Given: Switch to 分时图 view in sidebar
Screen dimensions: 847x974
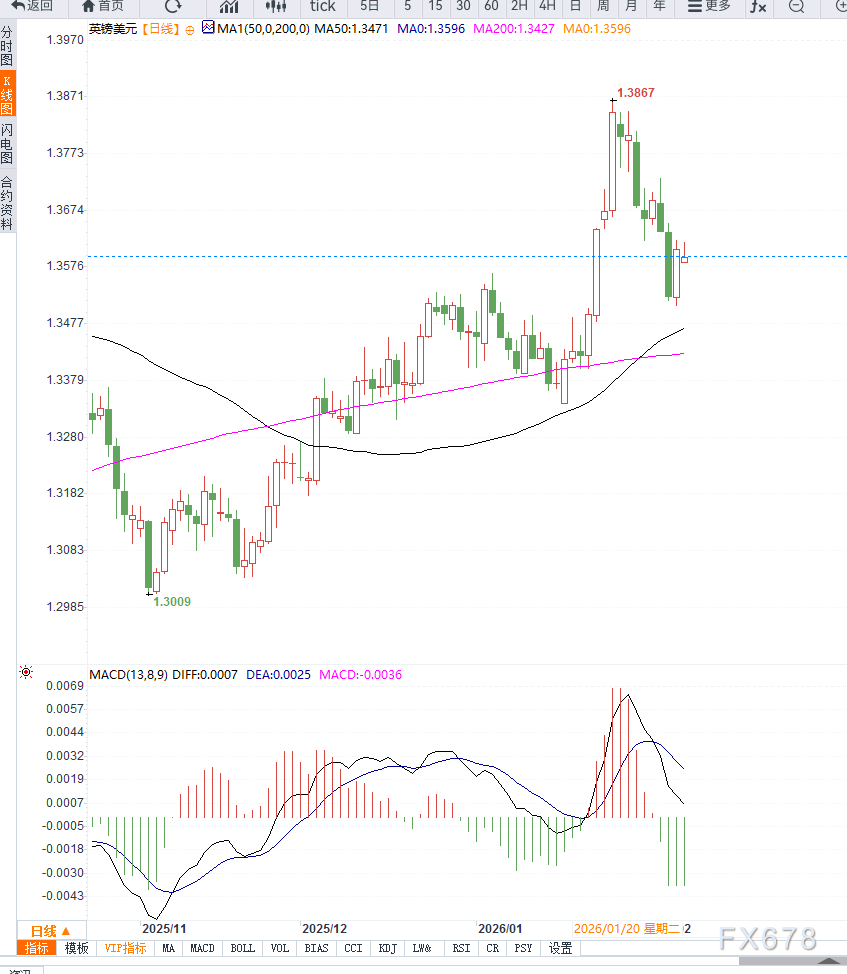Looking at the screenshot, I should (7, 47).
